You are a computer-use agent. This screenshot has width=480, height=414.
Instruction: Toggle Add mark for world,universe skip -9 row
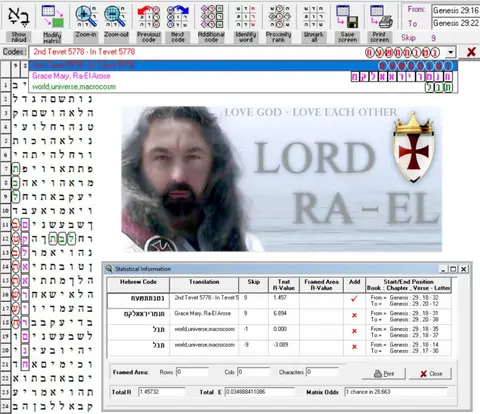pos(354,347)
